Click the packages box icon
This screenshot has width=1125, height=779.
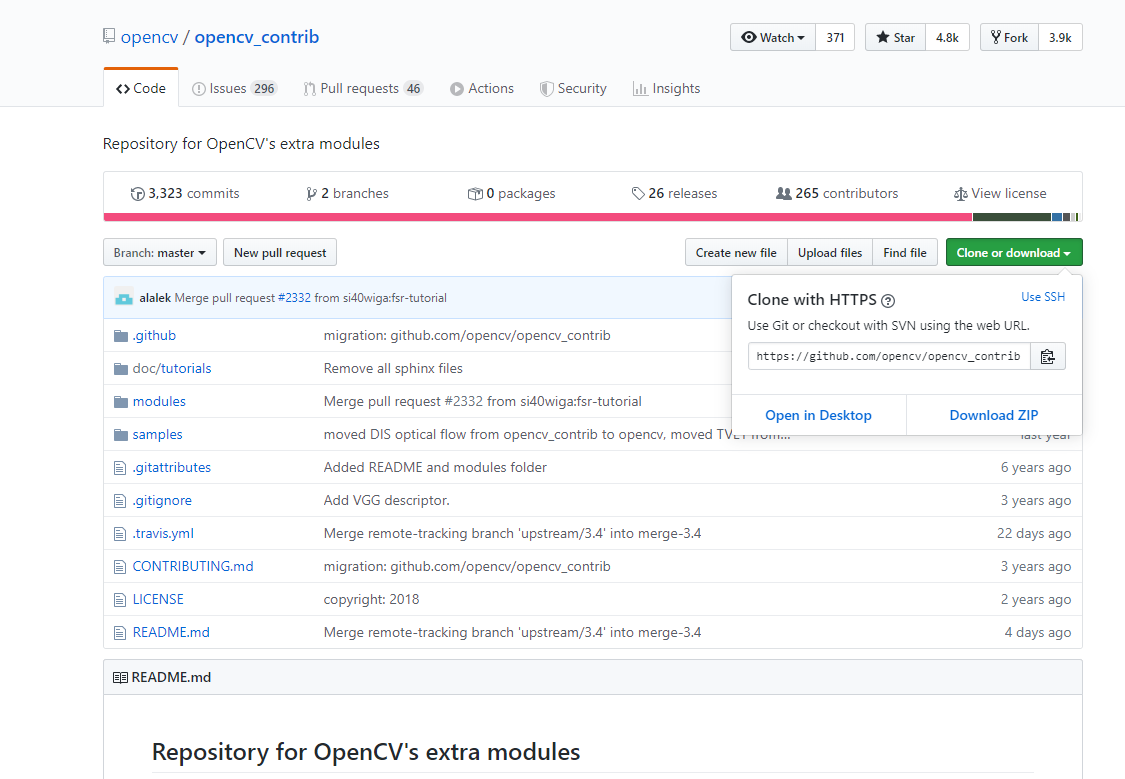pyautogui.click(x=475, y=194)
